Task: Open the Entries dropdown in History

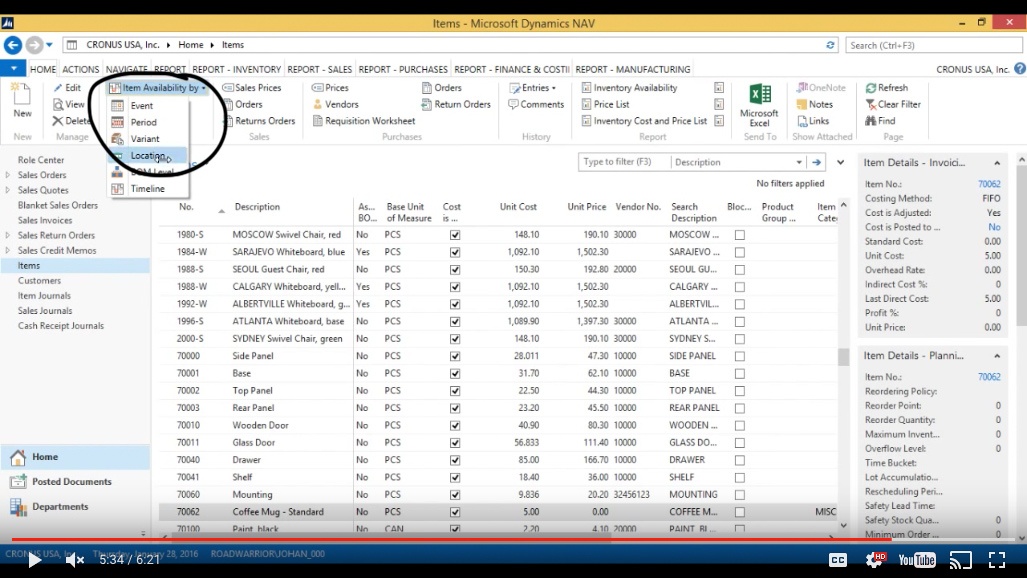Action: tap(533, 88)
